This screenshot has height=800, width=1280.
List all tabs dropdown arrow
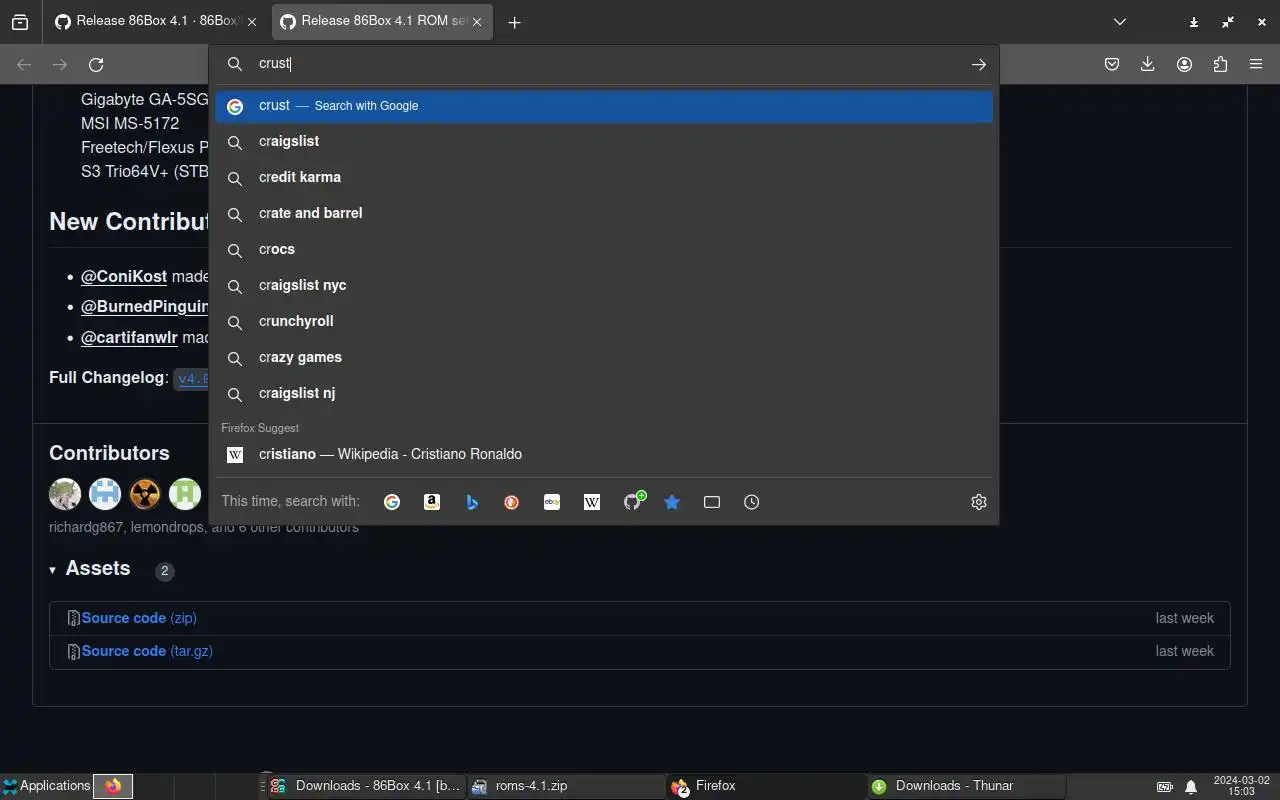[1120, 22]
